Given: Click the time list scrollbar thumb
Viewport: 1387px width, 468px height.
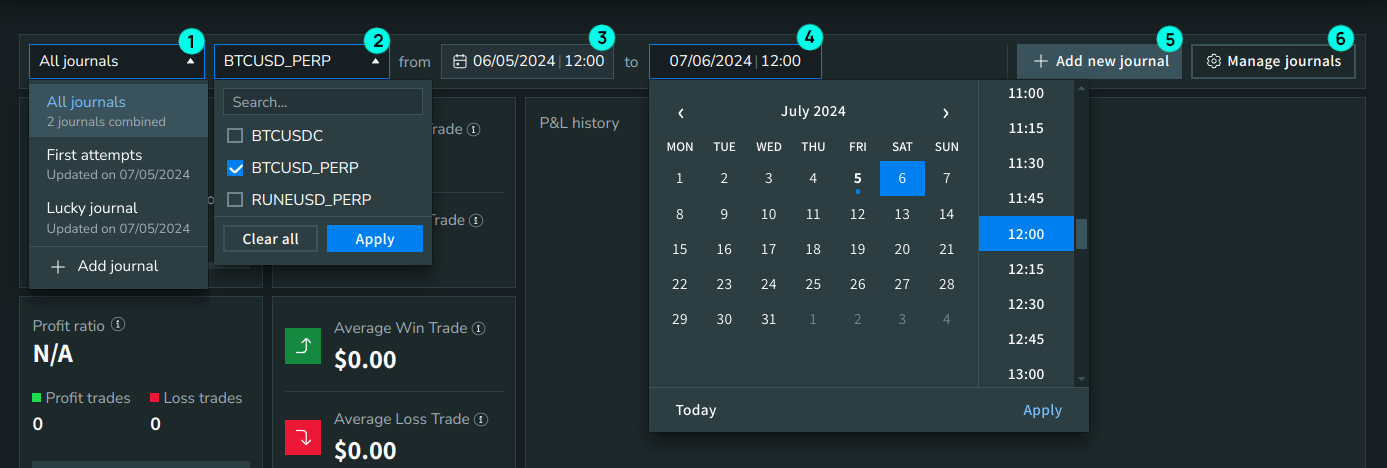Looking at the screenshot, I should [1081, 233].
